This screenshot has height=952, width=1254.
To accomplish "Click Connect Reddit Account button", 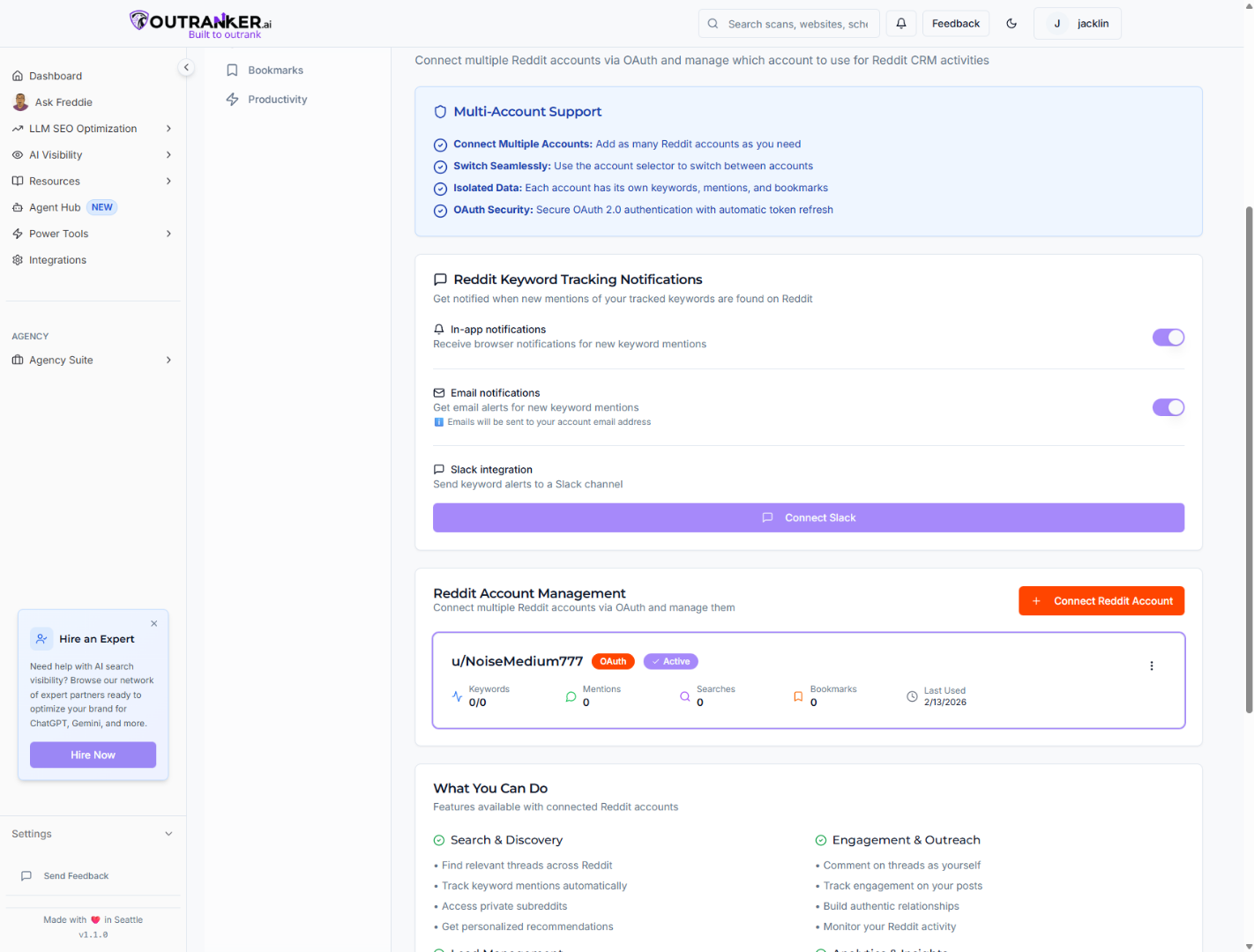I will click(1101, 601).
